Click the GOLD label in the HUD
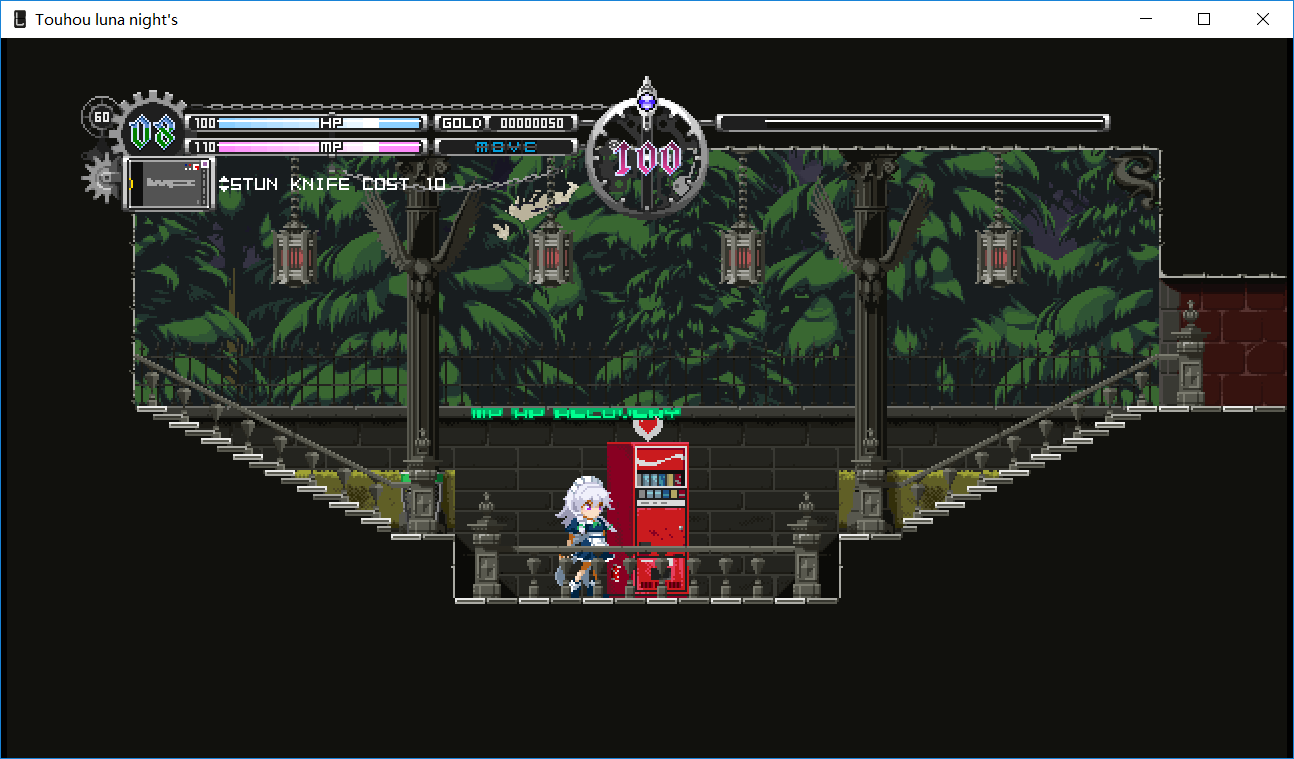This screenshot has width=1294, height=759. [461, 123]
